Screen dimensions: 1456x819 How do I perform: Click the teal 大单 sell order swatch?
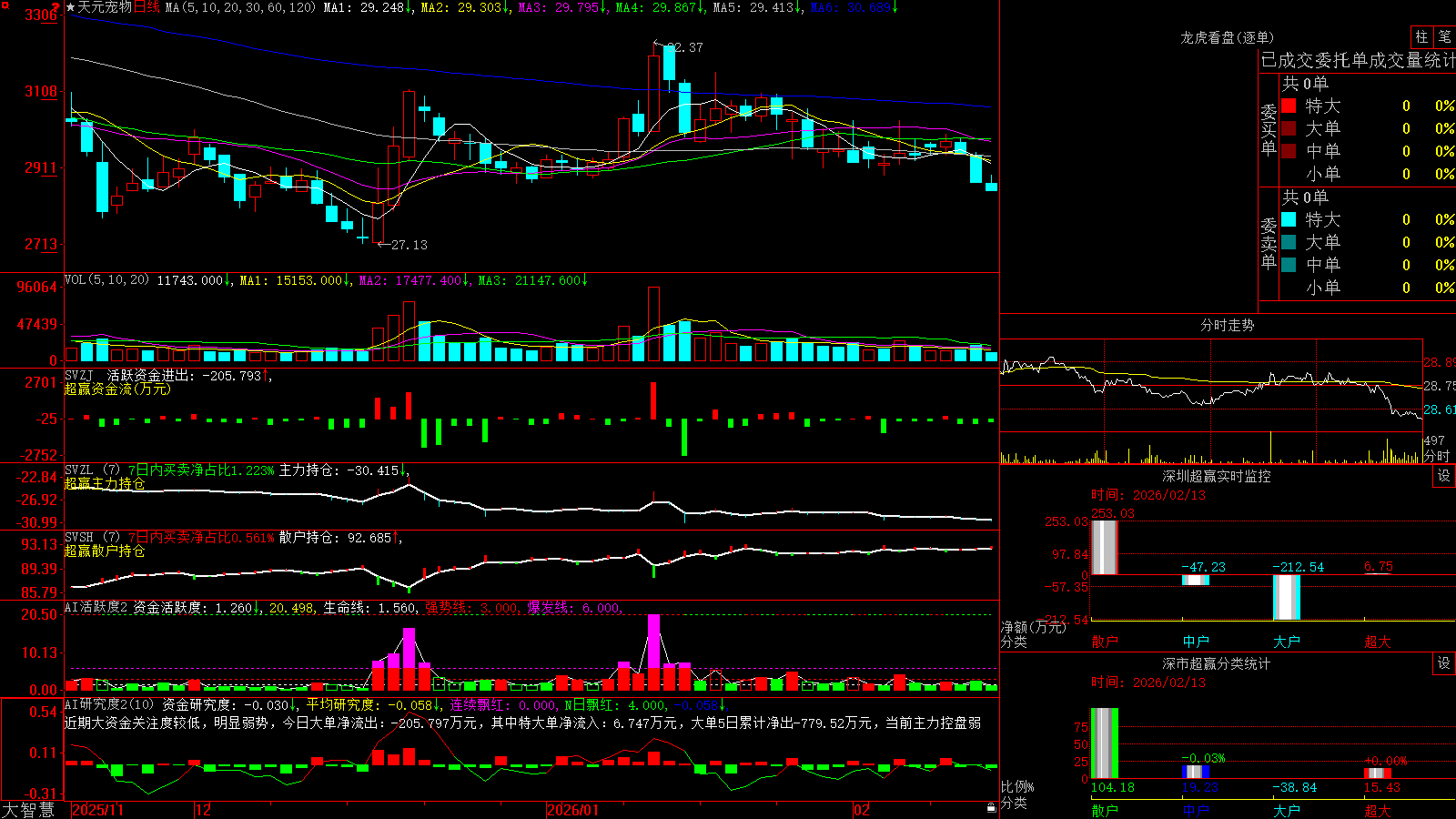[x=1289, y=242]
